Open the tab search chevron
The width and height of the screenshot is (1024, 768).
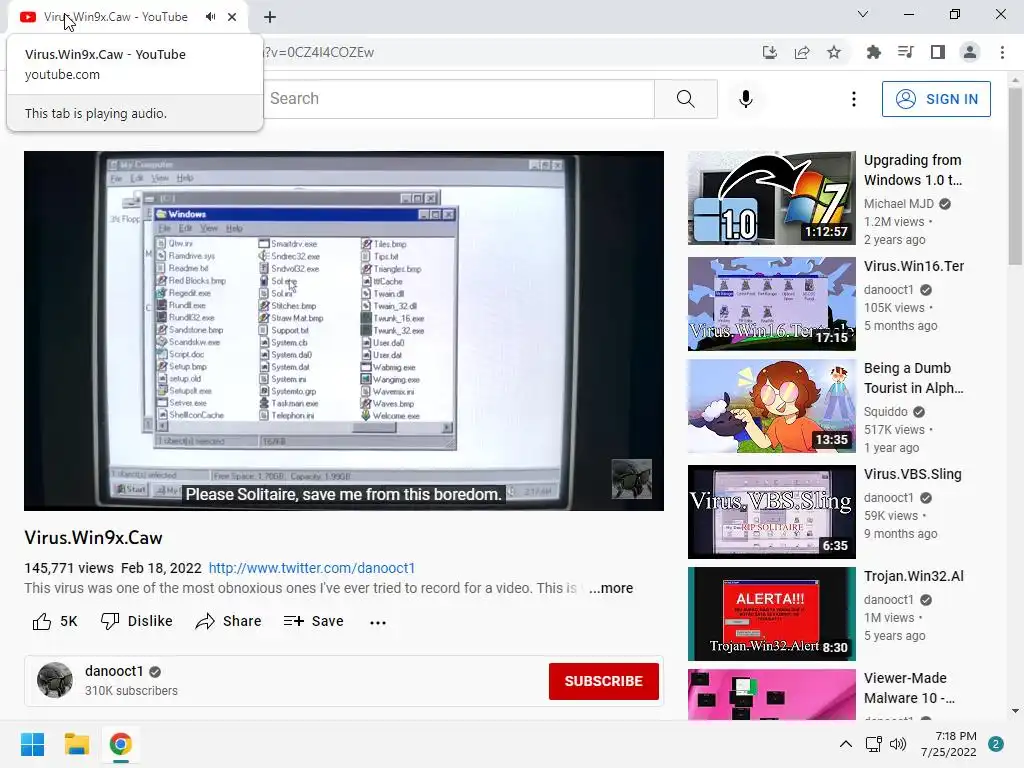point(863,14)
